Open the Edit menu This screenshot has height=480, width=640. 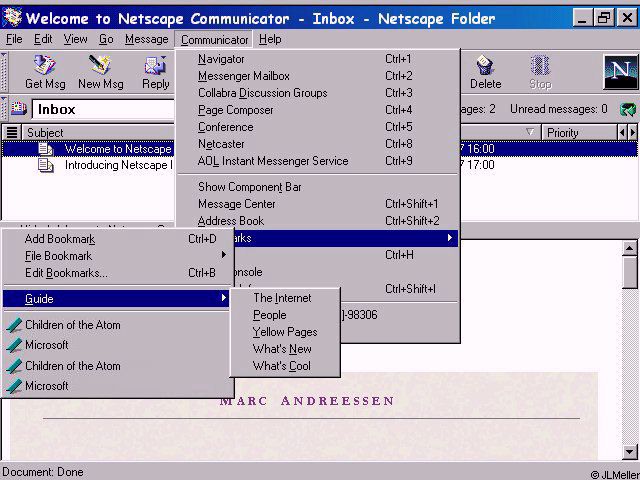(43, 39)
